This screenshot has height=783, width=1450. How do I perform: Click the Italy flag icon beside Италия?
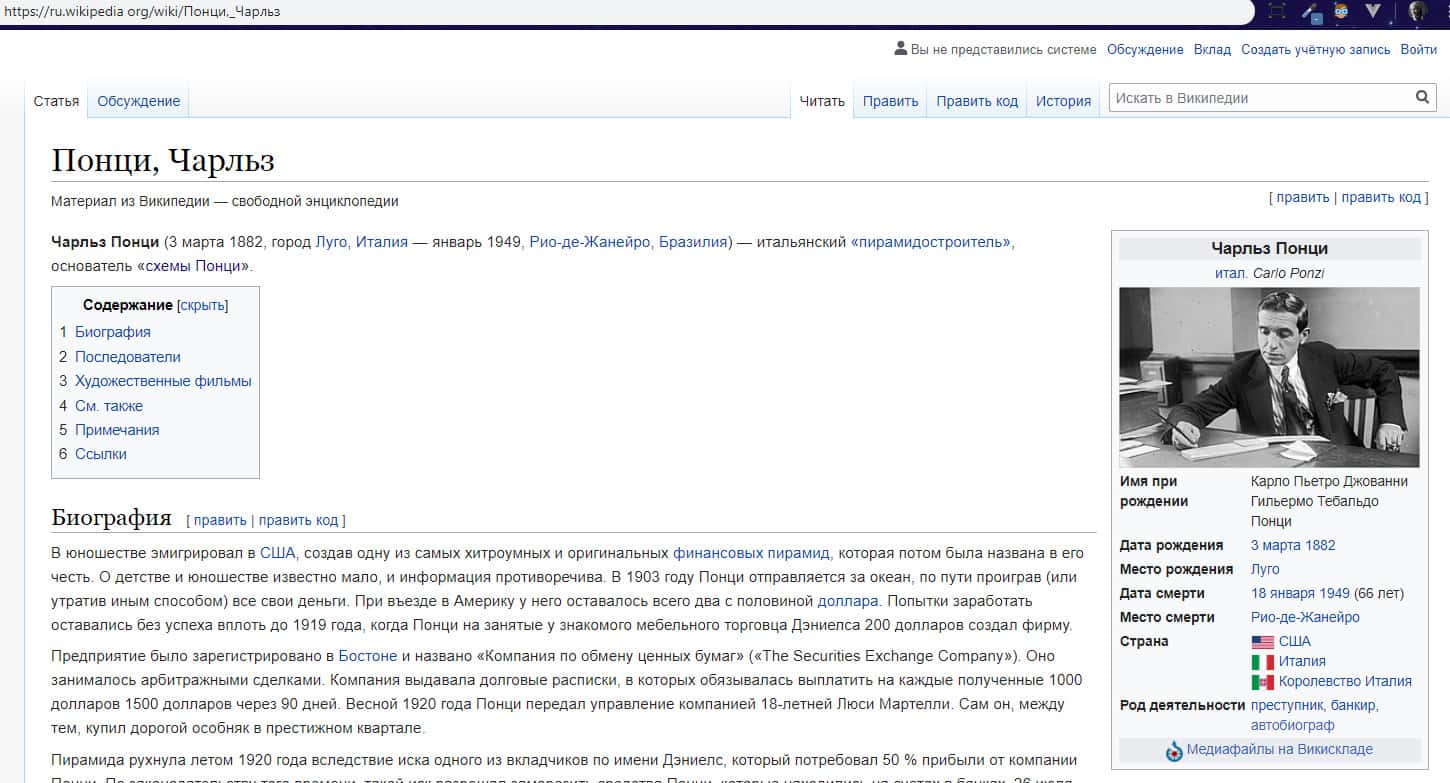1263,662
